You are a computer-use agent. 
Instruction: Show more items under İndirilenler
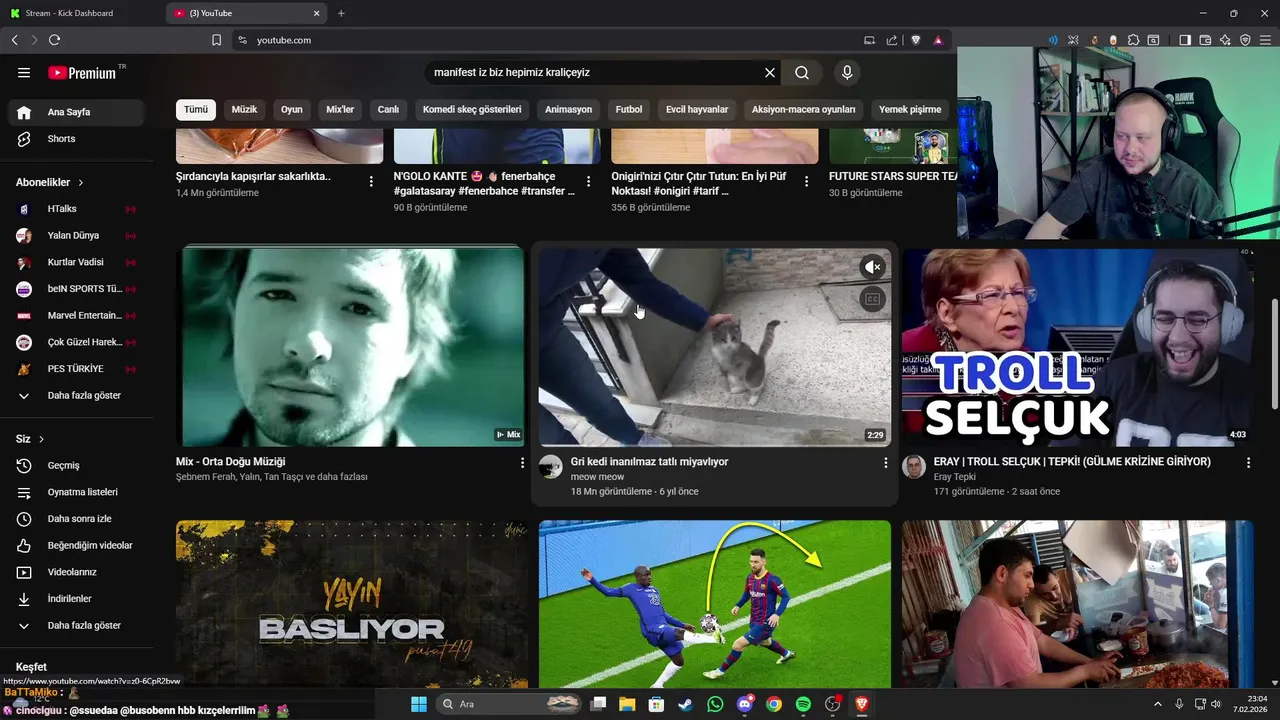76,625
